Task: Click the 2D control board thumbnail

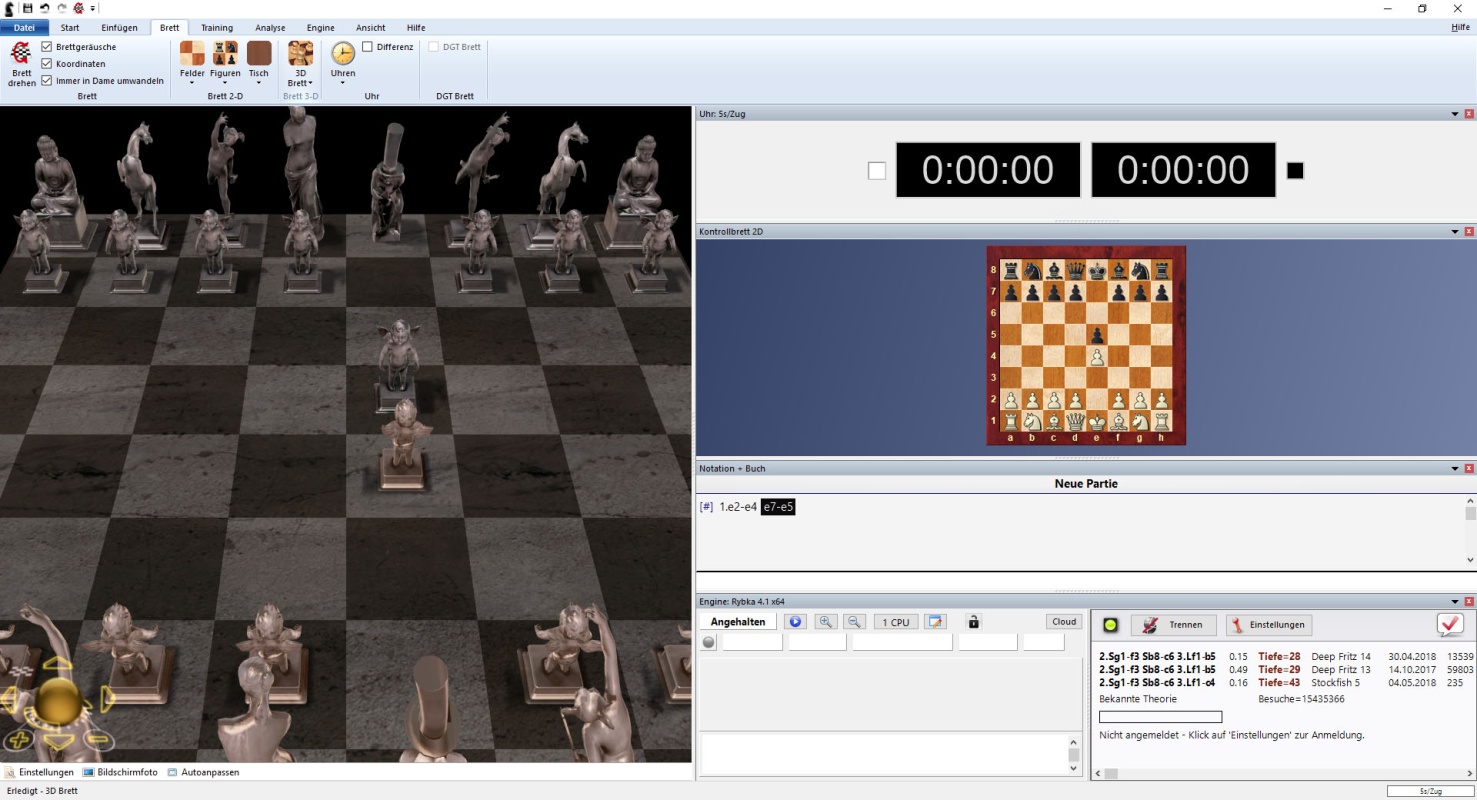Action: [1086, 345]
